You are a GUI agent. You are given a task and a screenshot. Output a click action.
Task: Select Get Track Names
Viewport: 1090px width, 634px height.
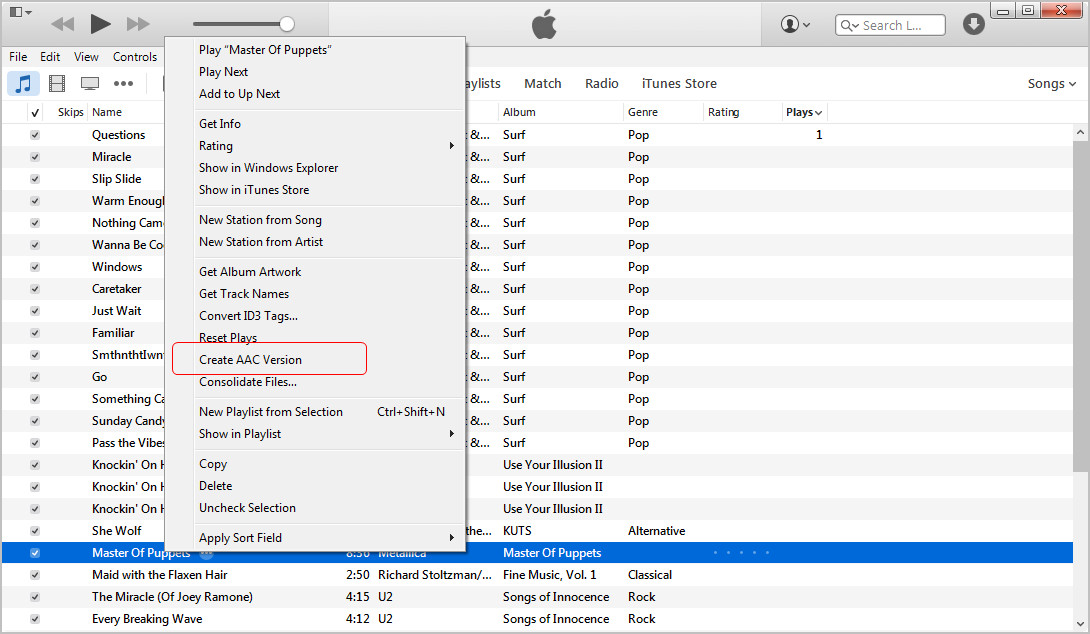click(243, 294)
